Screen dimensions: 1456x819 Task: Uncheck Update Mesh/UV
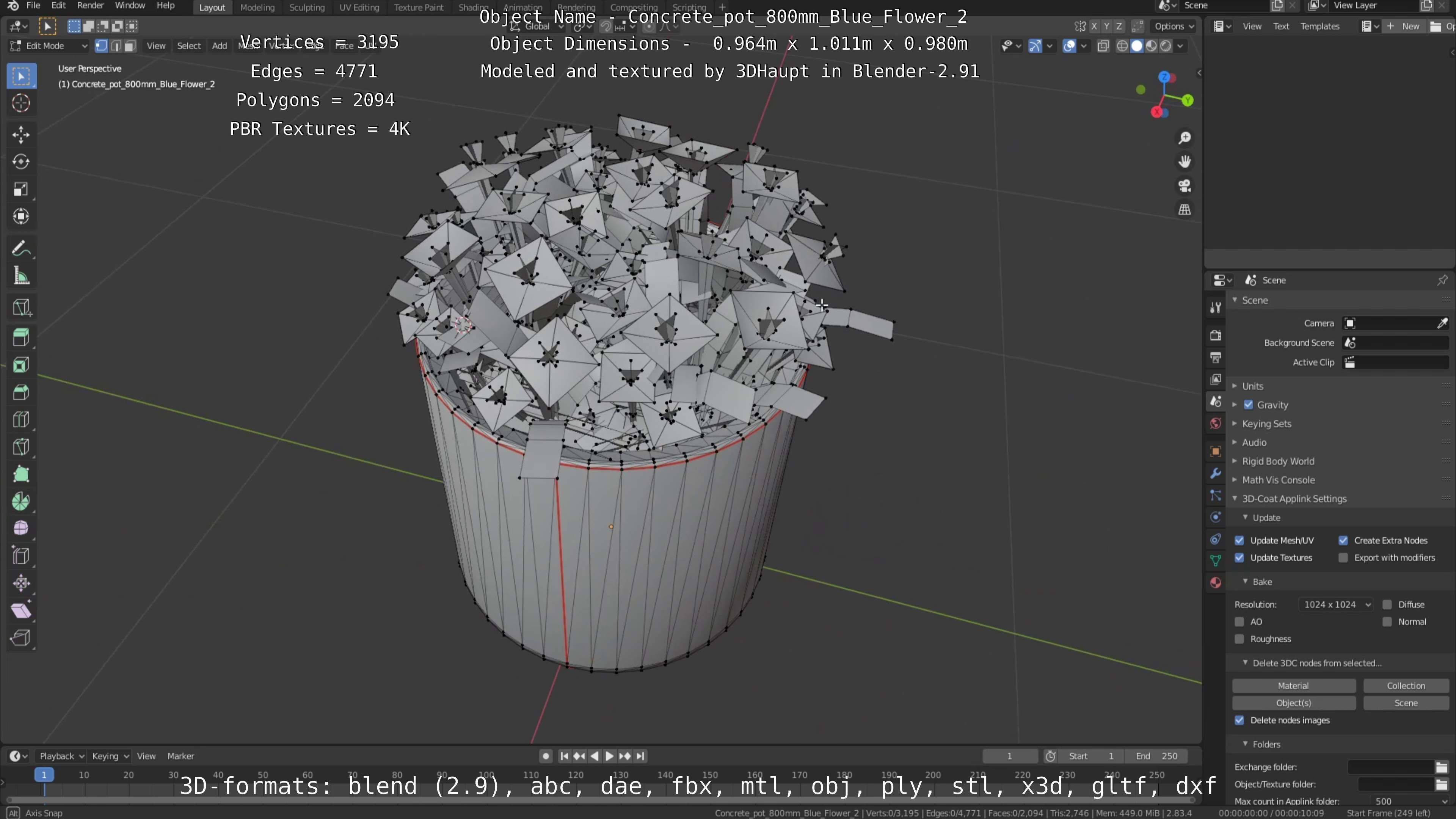click(1239, 540)
